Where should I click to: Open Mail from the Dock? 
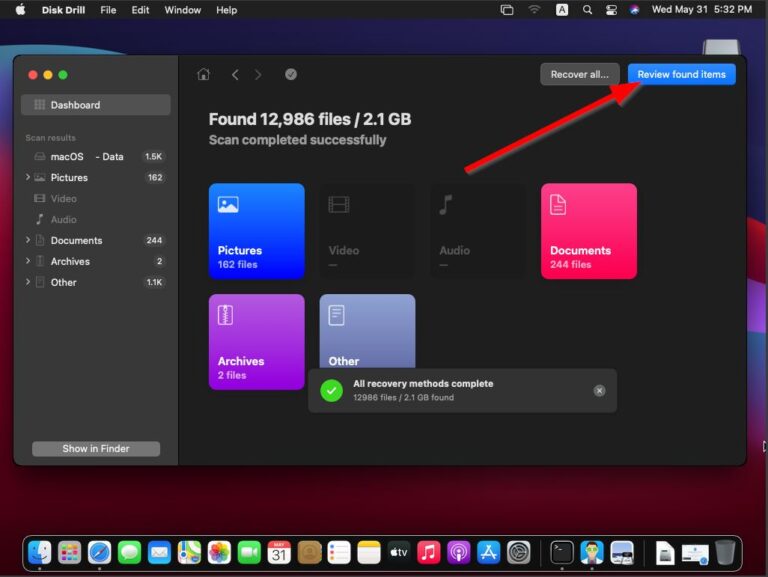point(159,553)
